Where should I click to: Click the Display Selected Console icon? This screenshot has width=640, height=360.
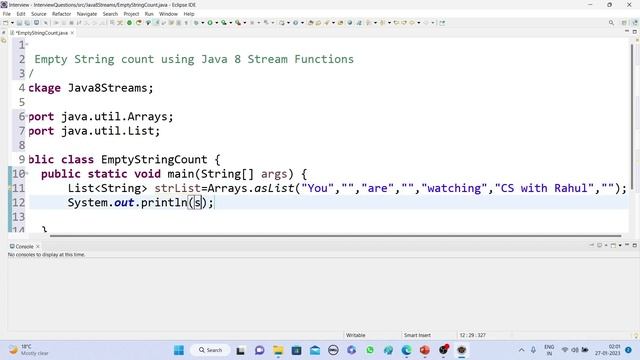(x=599, y=245)
